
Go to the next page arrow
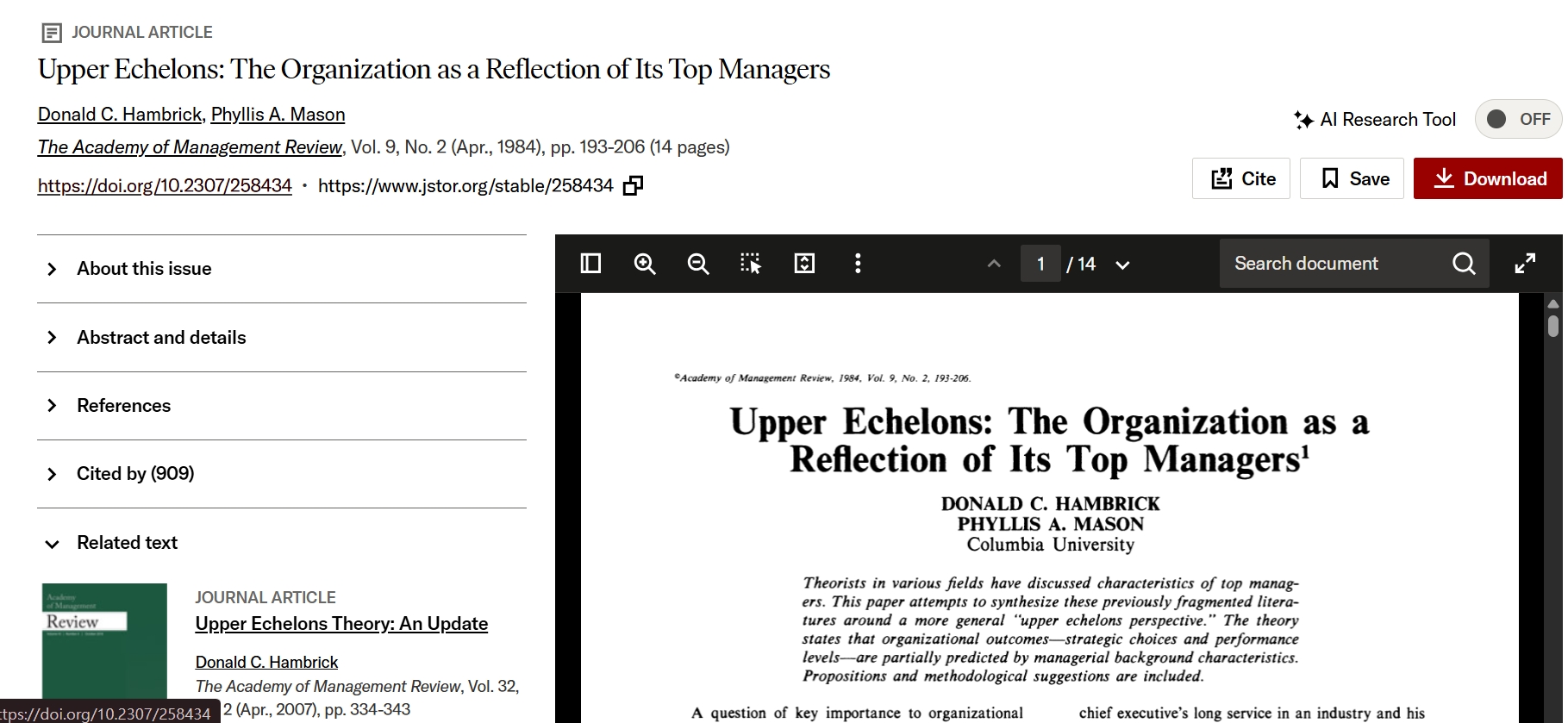tap(1122, 265)
